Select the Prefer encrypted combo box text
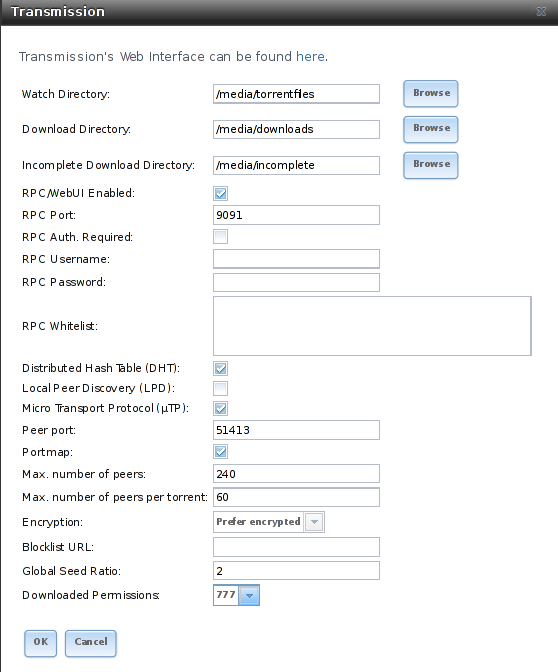This screenshot has width=558, height=672. click(x=258, y=522)
